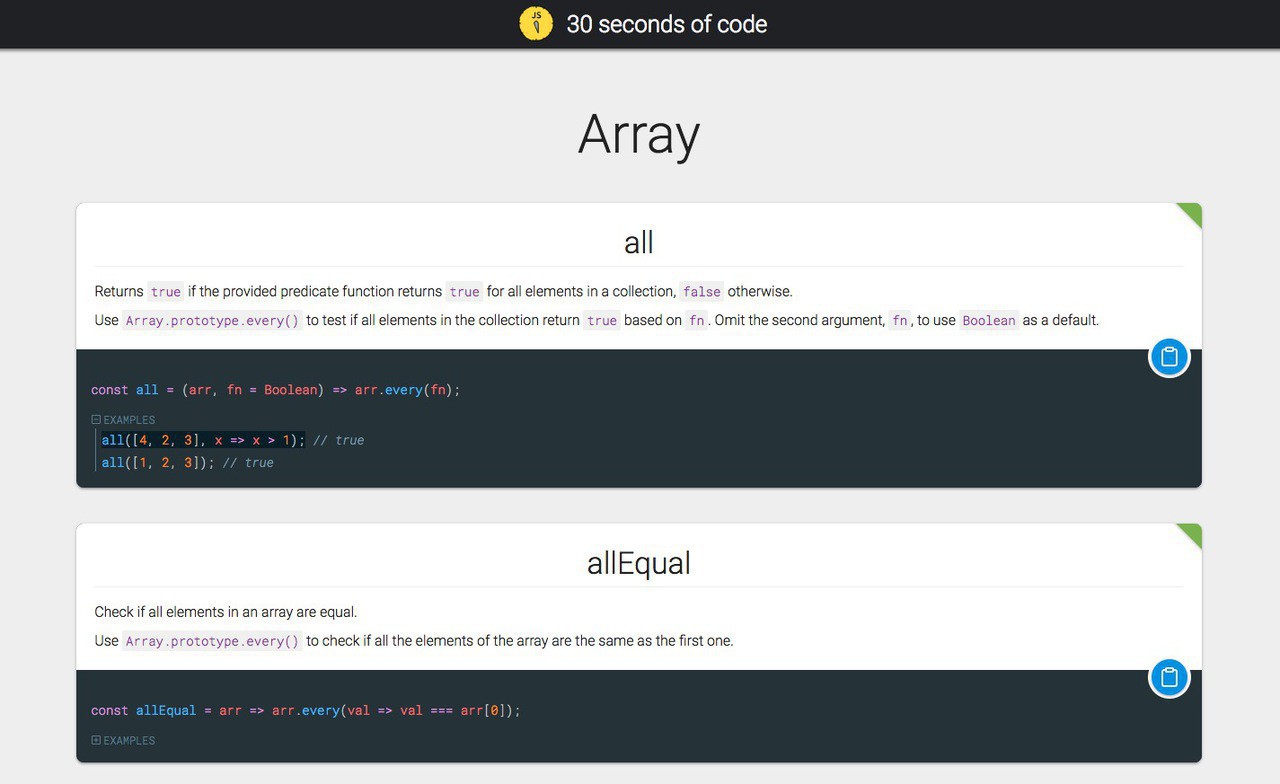Viewport: 1280px width, 784px height.
Task: Click Array.prototype.every() in the "all" description
Action: tap(212, 321)
